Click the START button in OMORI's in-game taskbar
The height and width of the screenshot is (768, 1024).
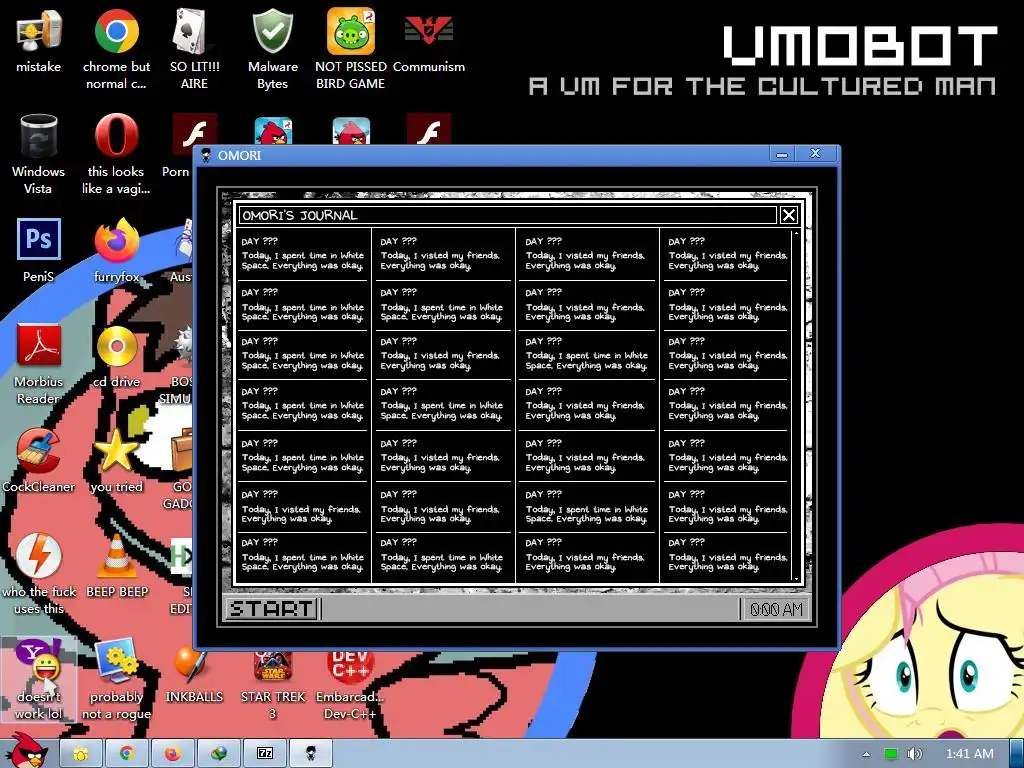(x=271, y=609)
